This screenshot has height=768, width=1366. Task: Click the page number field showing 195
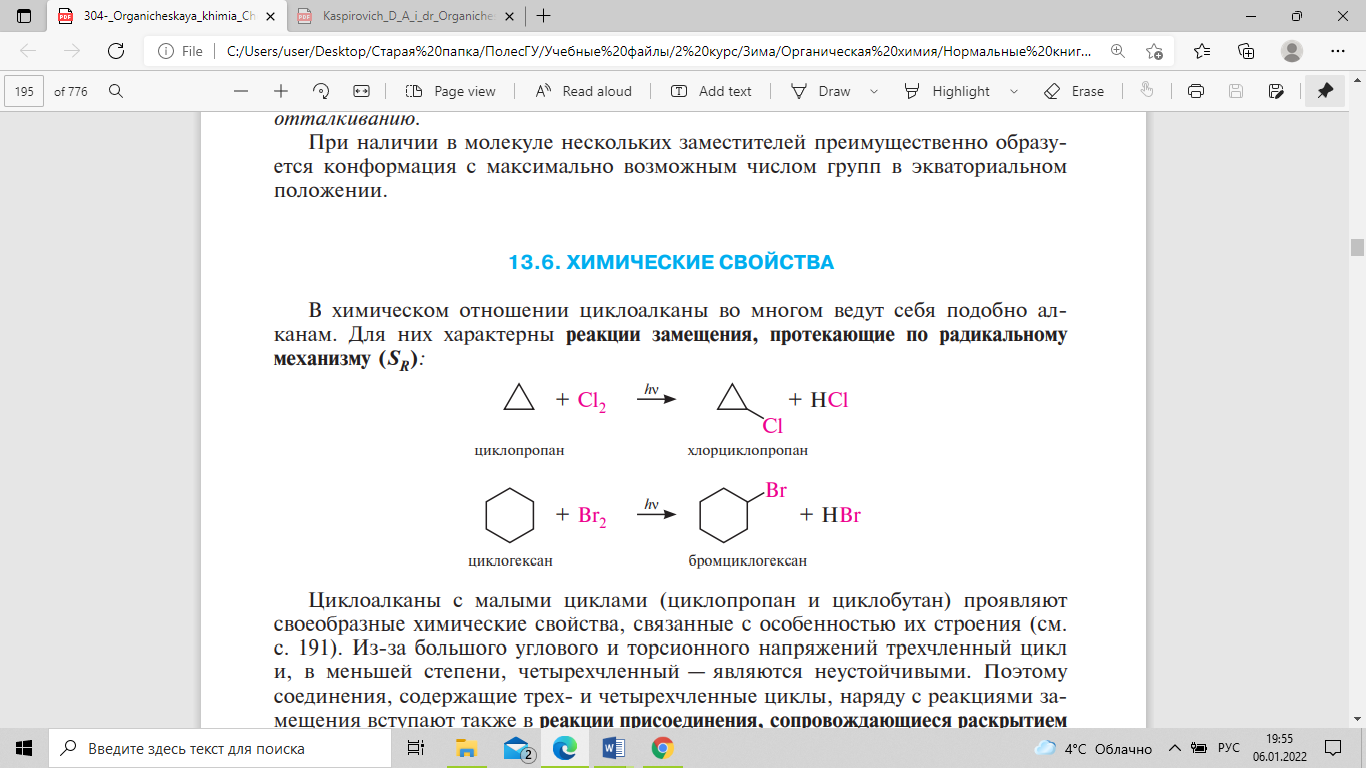point(25,91)
